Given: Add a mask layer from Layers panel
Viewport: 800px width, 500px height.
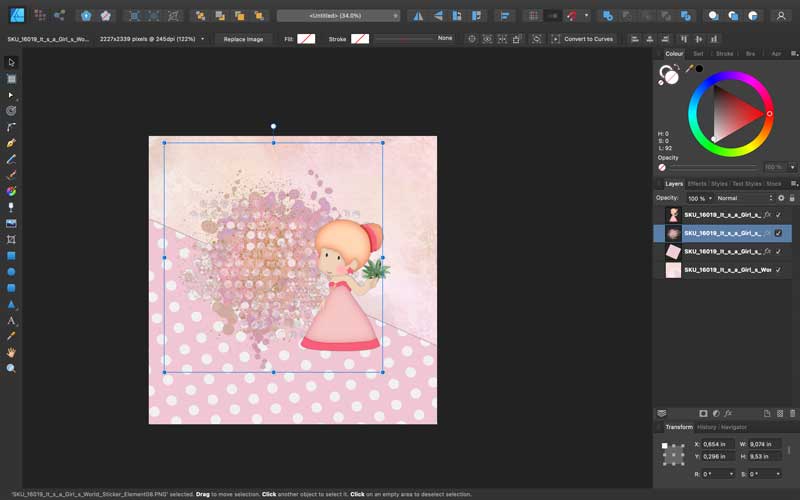Looking at the screenshot, I should [x=703, y=413].
